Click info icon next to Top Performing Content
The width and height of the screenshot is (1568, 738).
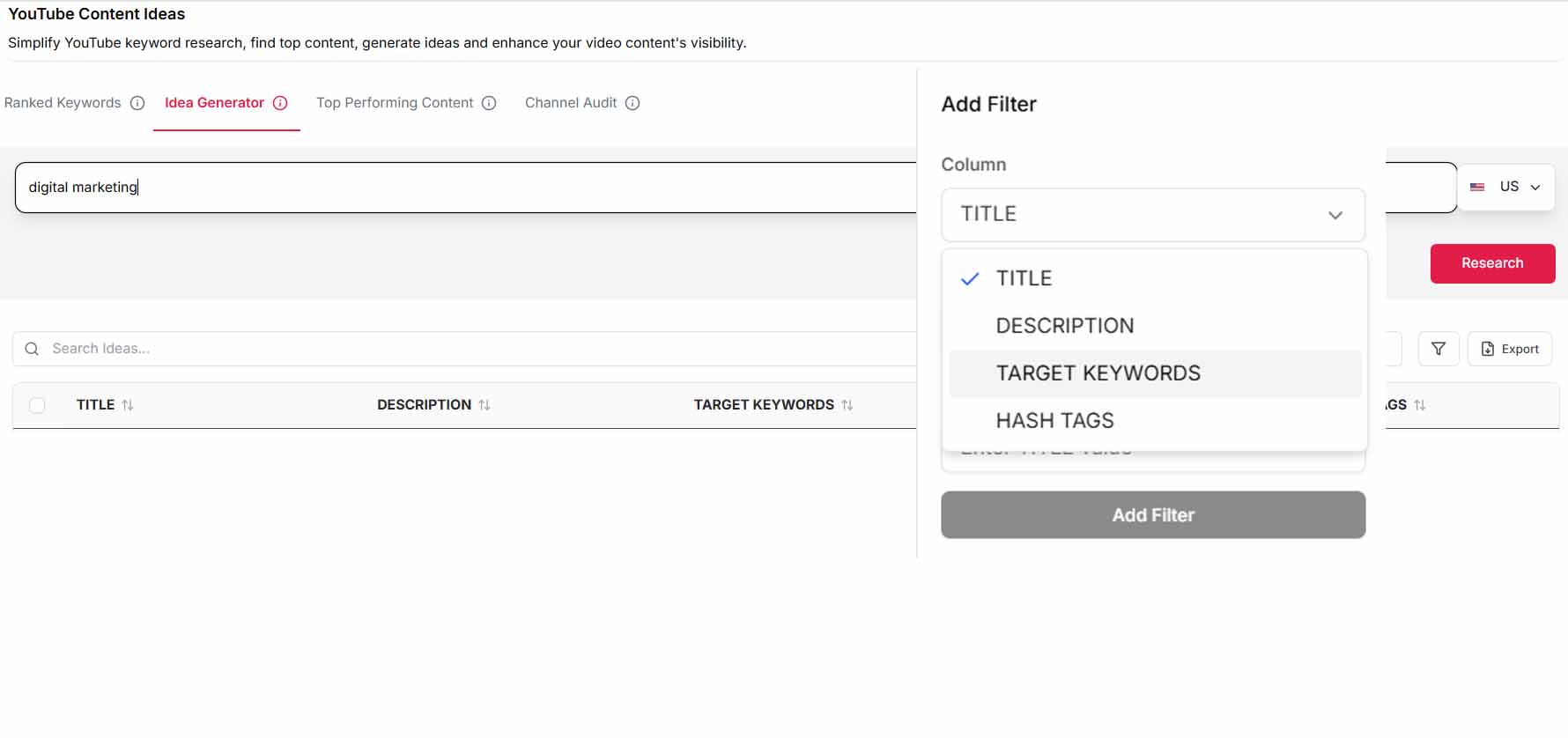(x=489, y=103)
